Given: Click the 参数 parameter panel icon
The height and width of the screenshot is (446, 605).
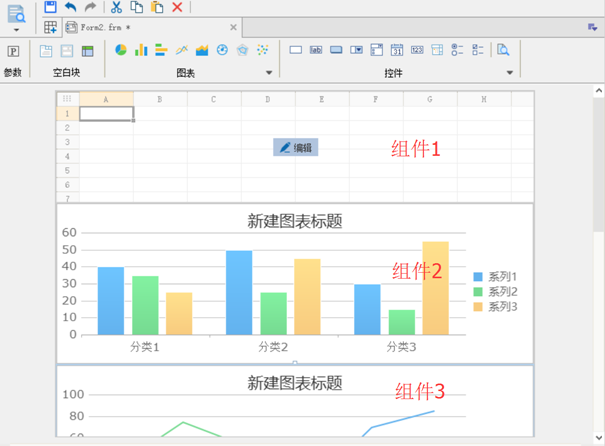Looking at the screenshot, I should click(x=13, y=51).
